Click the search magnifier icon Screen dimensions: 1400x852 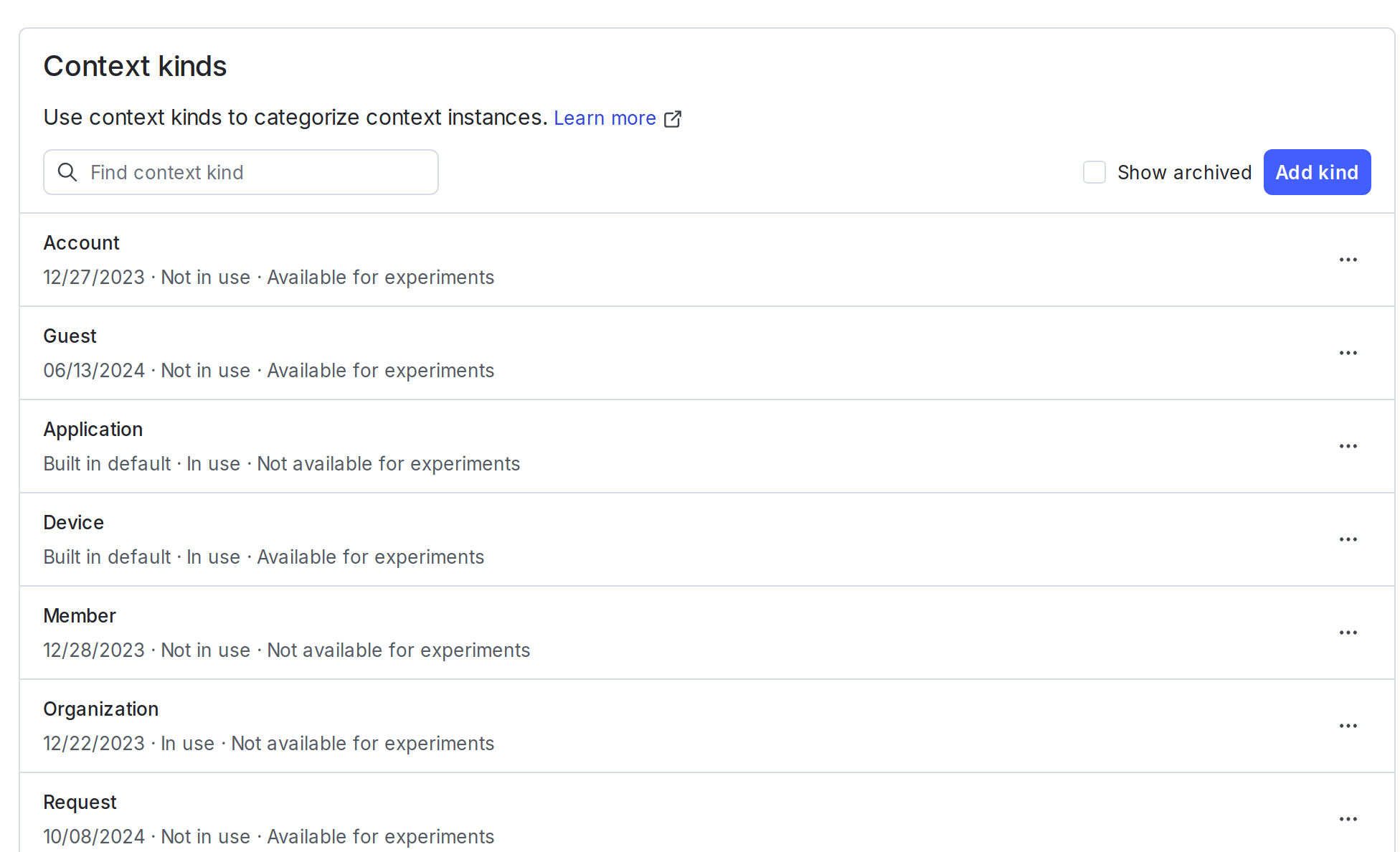[68, 172]
